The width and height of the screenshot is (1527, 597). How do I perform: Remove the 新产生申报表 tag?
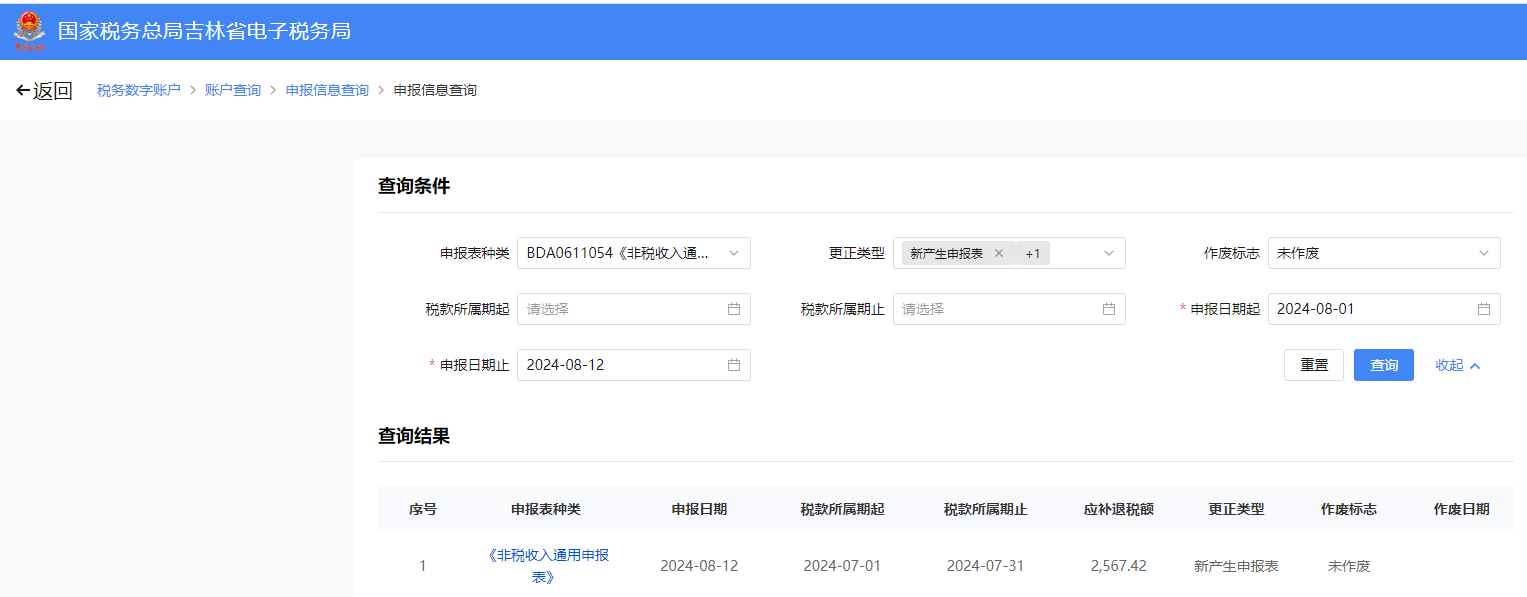(x=998, y=254)
